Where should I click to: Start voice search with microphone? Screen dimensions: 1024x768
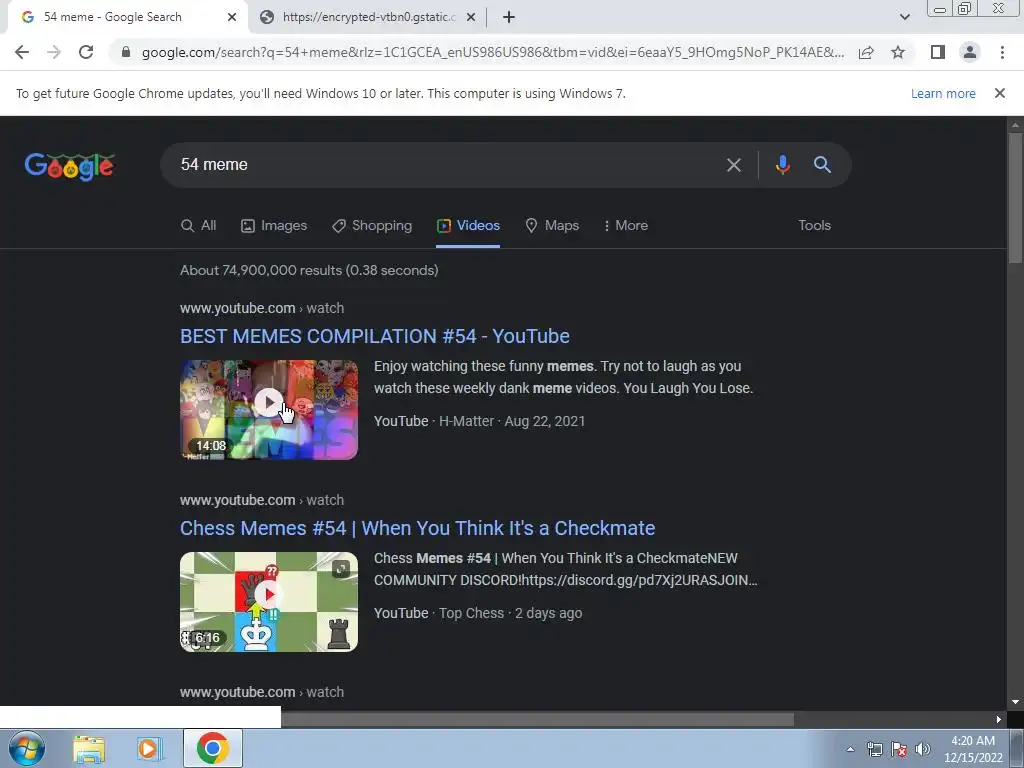[782, 165]
